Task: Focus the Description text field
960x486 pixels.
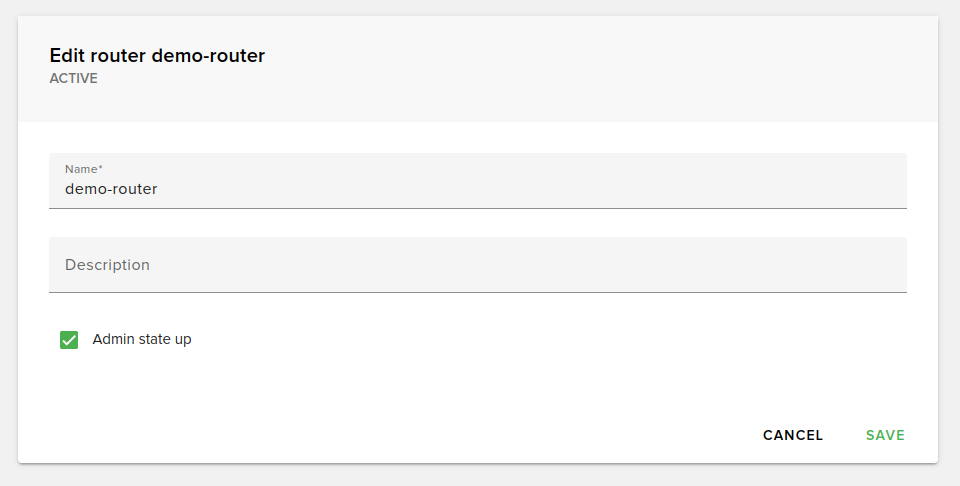Action: [x=477, y=265]
